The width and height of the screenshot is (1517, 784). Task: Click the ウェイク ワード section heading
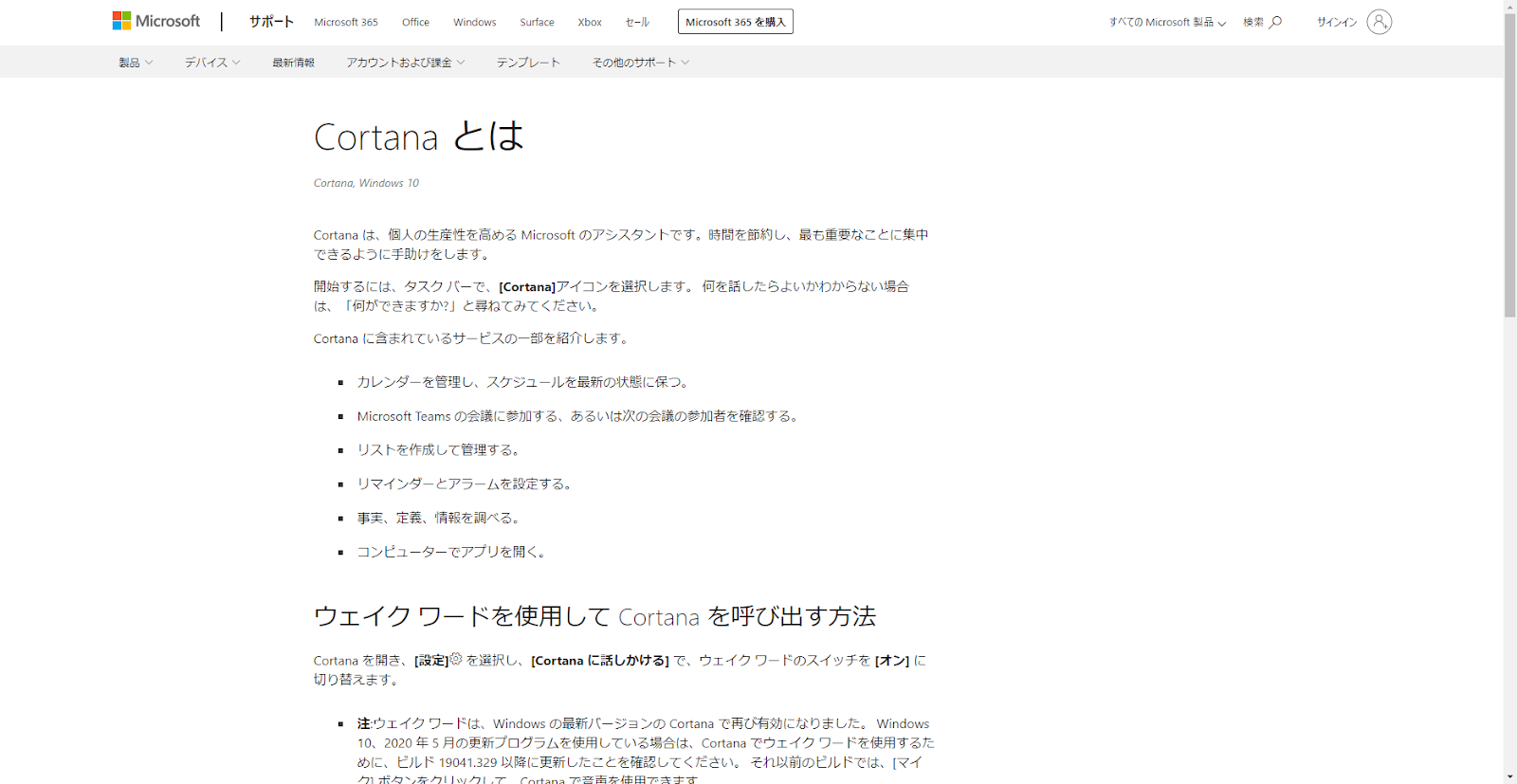(x=594, y=616)
